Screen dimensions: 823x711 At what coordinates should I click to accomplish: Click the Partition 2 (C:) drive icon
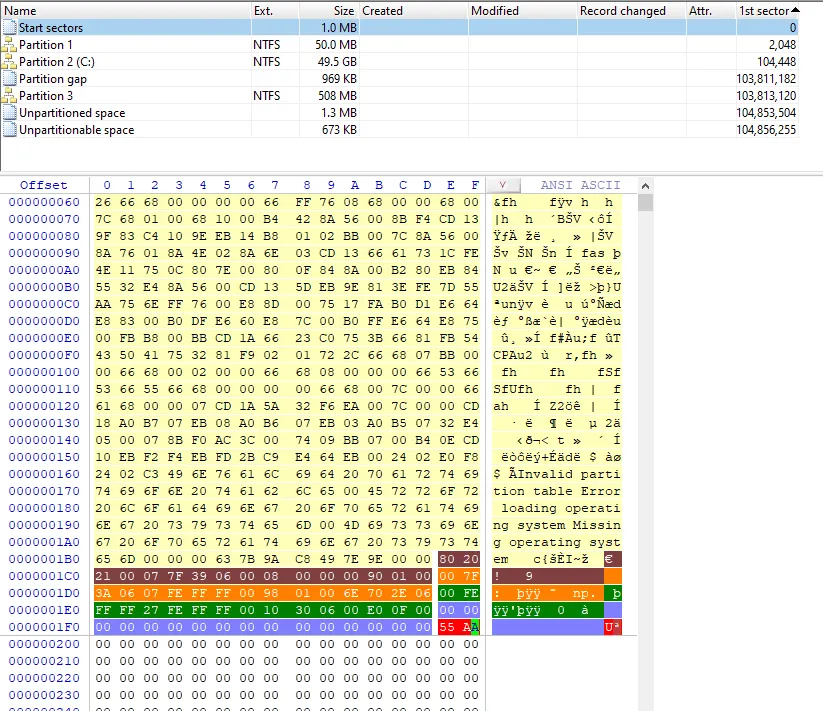(10, 62)
